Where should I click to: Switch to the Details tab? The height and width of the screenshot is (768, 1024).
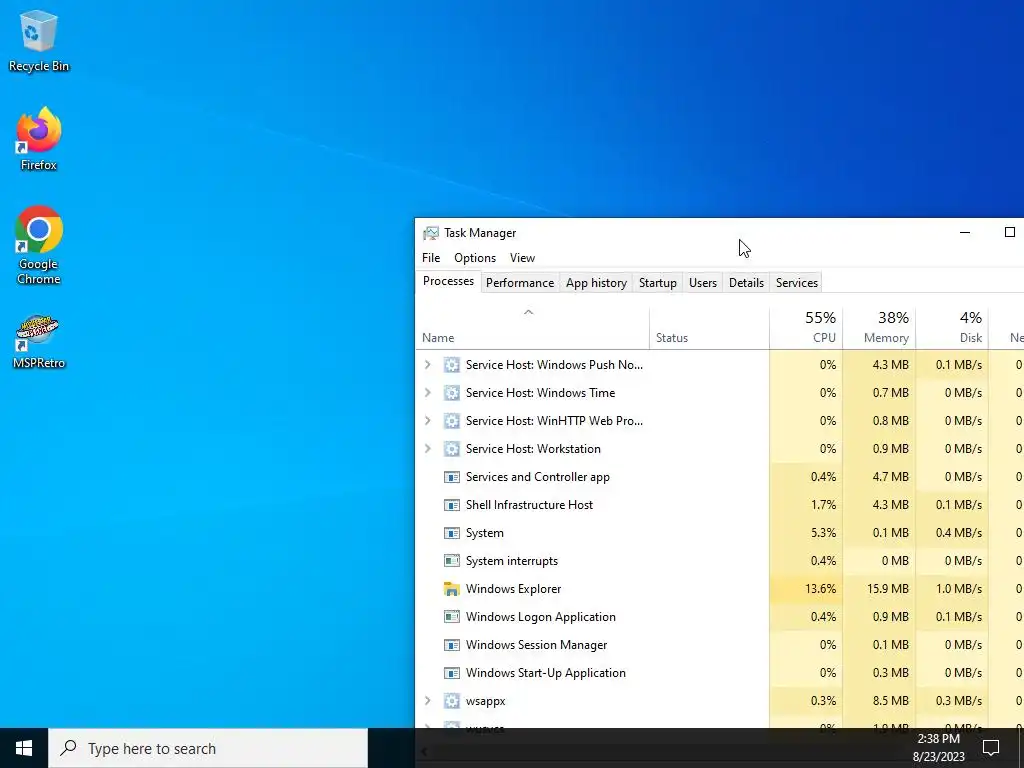pos(746,283)
